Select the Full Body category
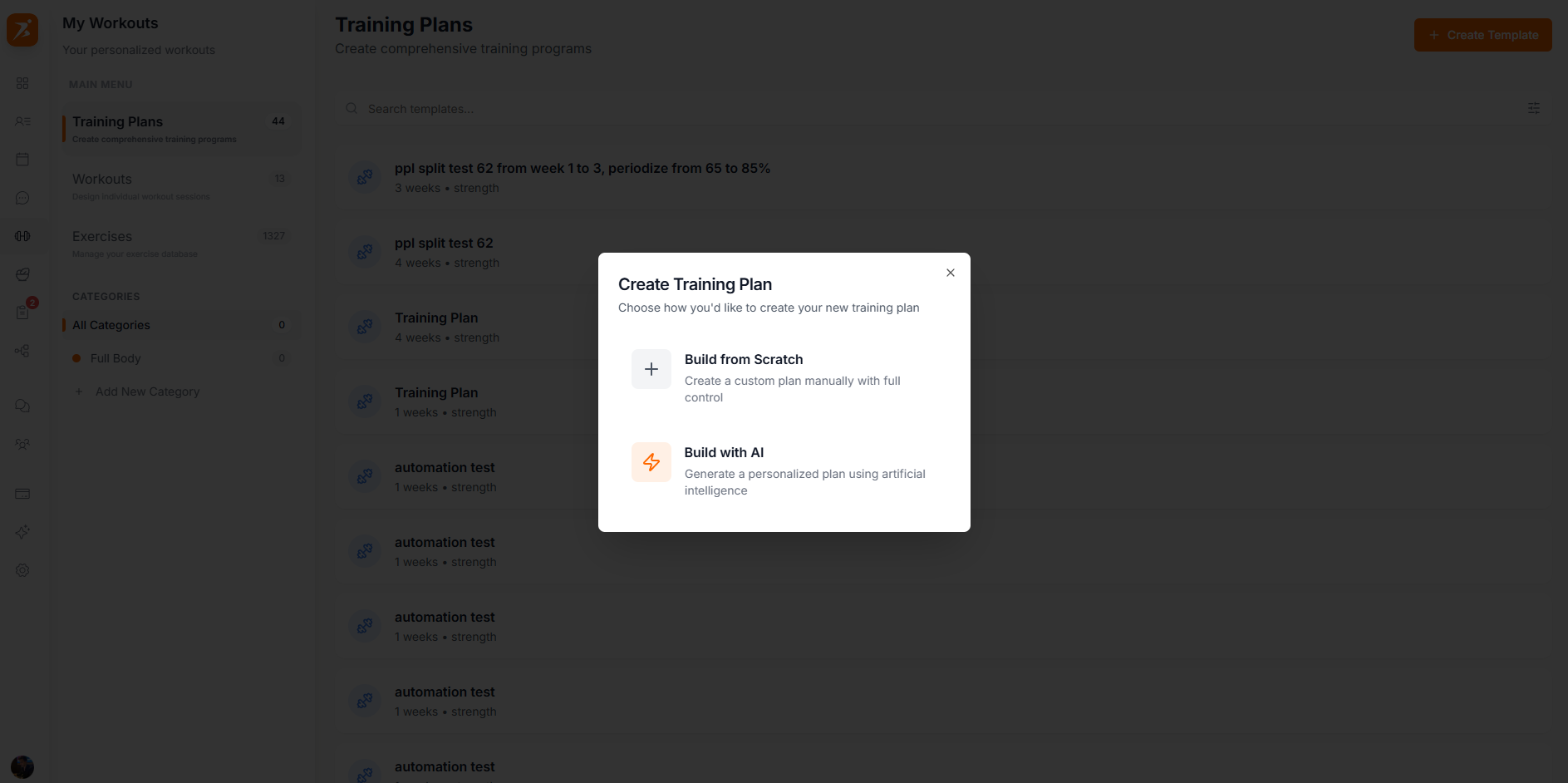Viewport: 1568px width, 783px height. click(x=116, y=358)
